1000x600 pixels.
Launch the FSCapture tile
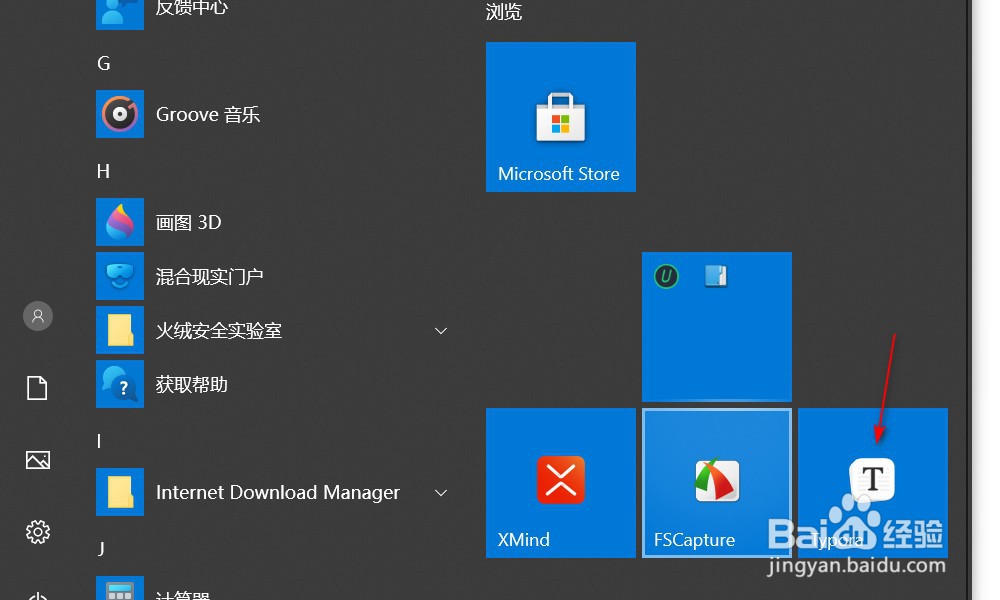tap(717, 483)
